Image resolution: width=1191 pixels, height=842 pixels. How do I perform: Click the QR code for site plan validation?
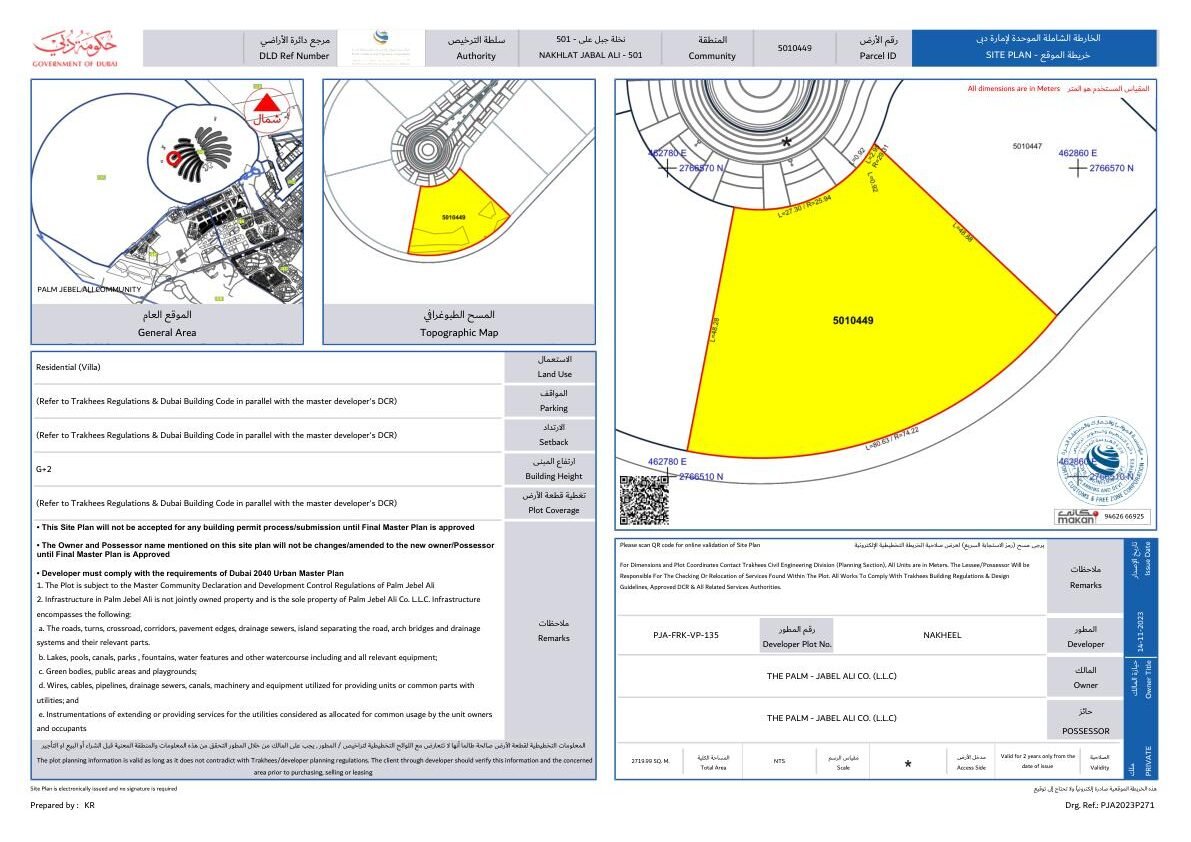(x=643, y=500)
